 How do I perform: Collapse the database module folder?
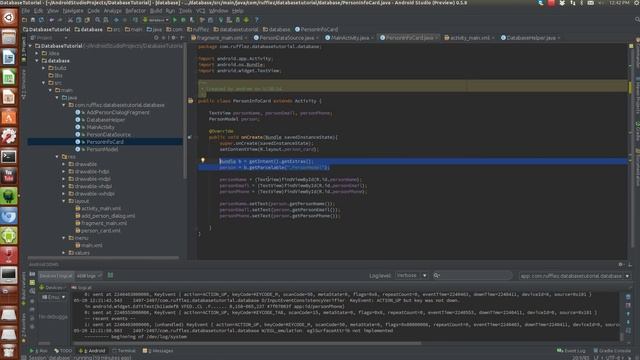pyautogui.click(x=37, y=61)
